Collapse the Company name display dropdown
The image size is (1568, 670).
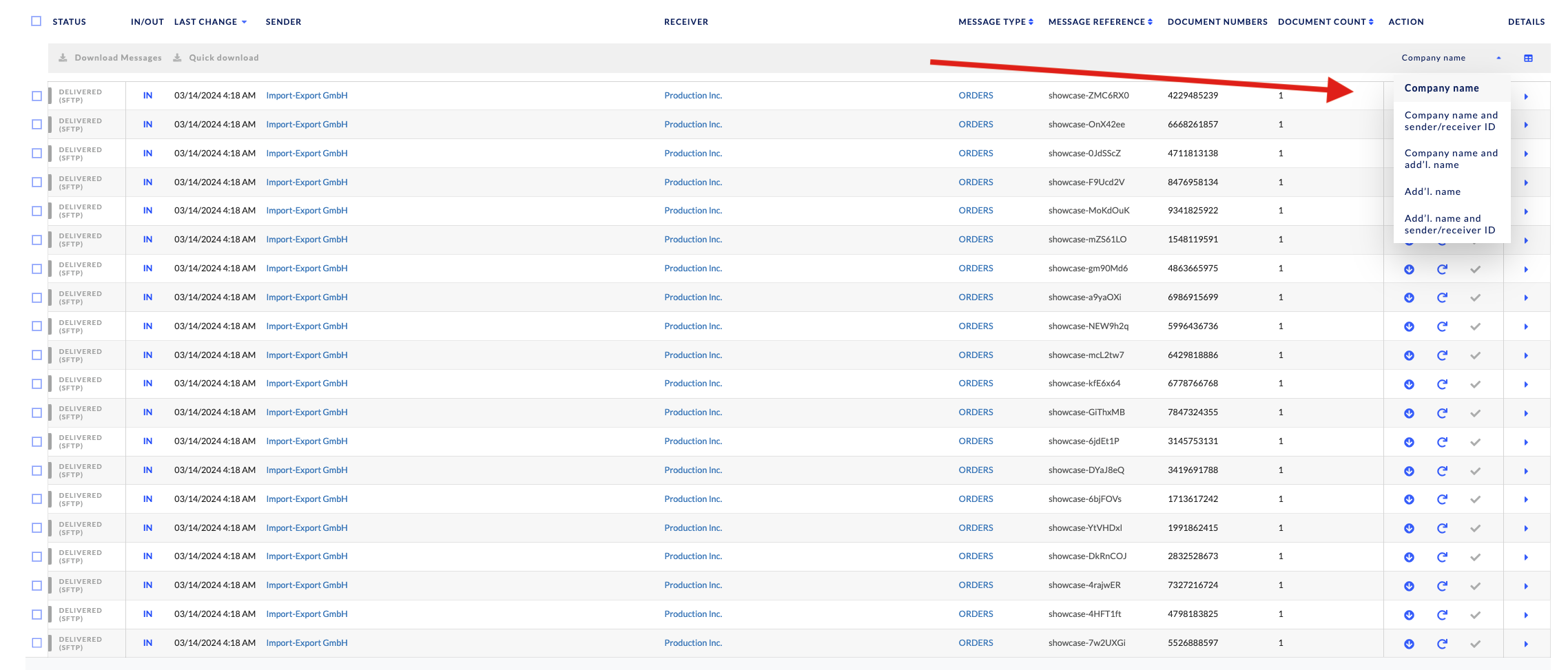tap(1451, 58)
